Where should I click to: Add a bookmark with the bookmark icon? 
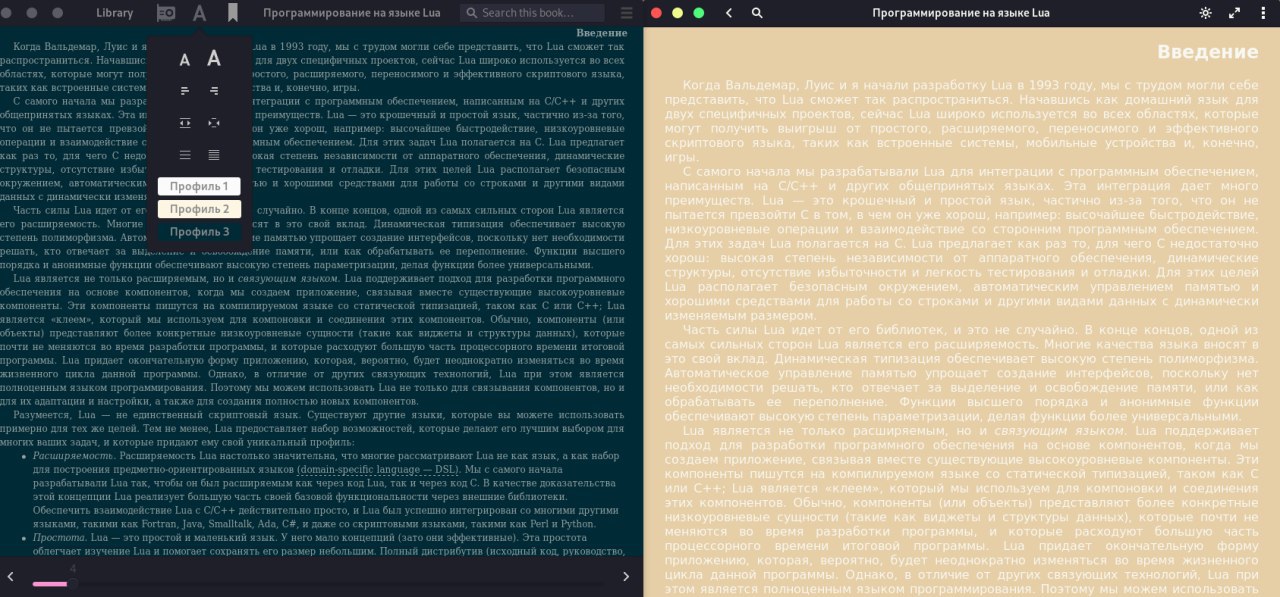click(x=232, y=13)
